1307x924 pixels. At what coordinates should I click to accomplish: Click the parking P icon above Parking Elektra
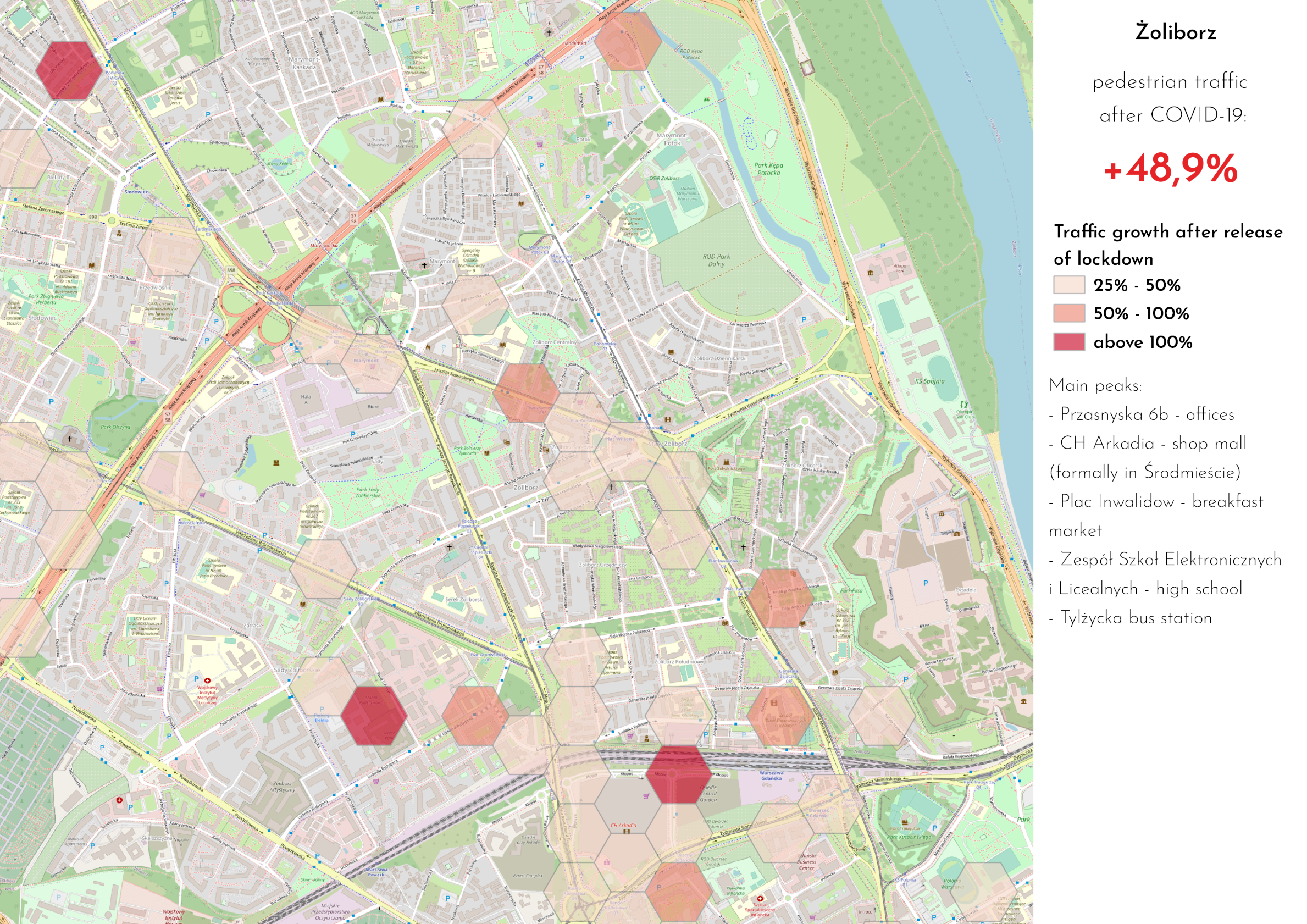322,710
